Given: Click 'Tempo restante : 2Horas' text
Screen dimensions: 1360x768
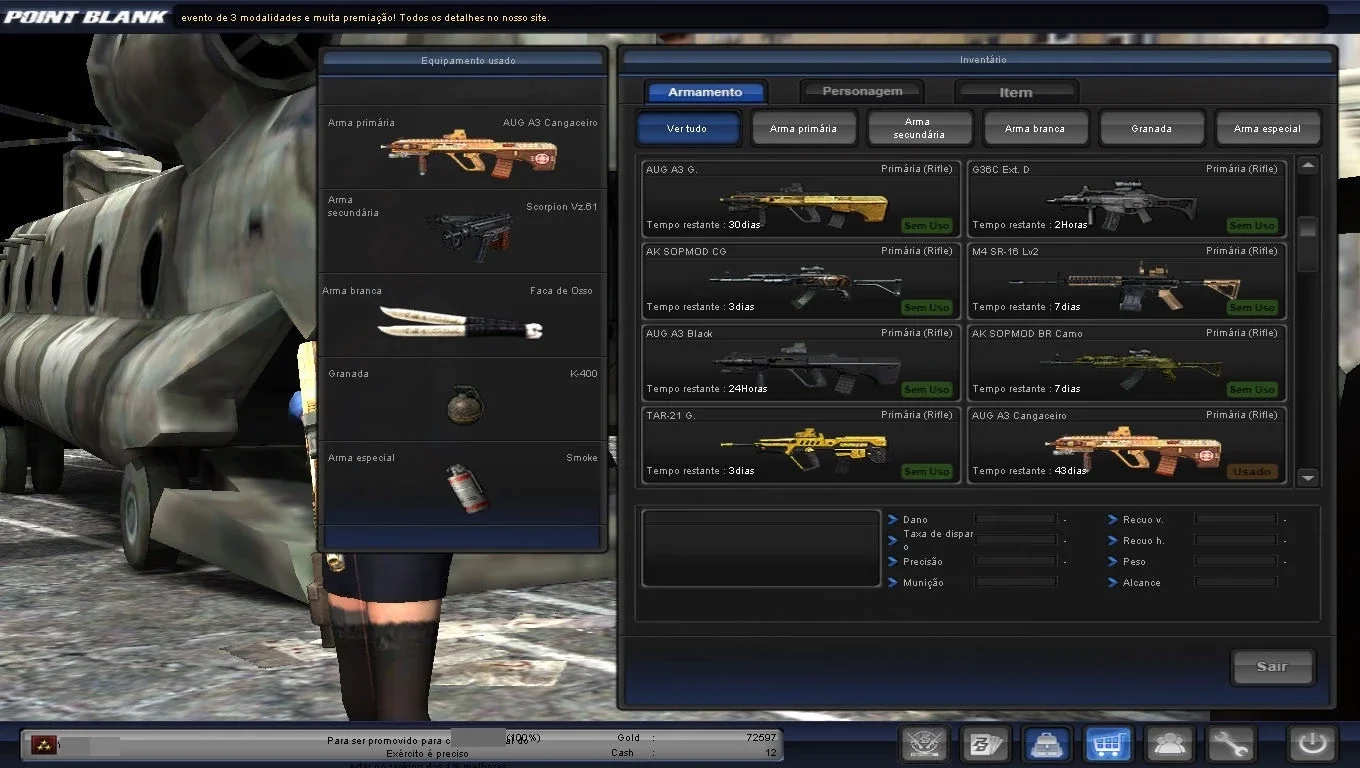Looking at the screenshot, I should (1030, 225).
